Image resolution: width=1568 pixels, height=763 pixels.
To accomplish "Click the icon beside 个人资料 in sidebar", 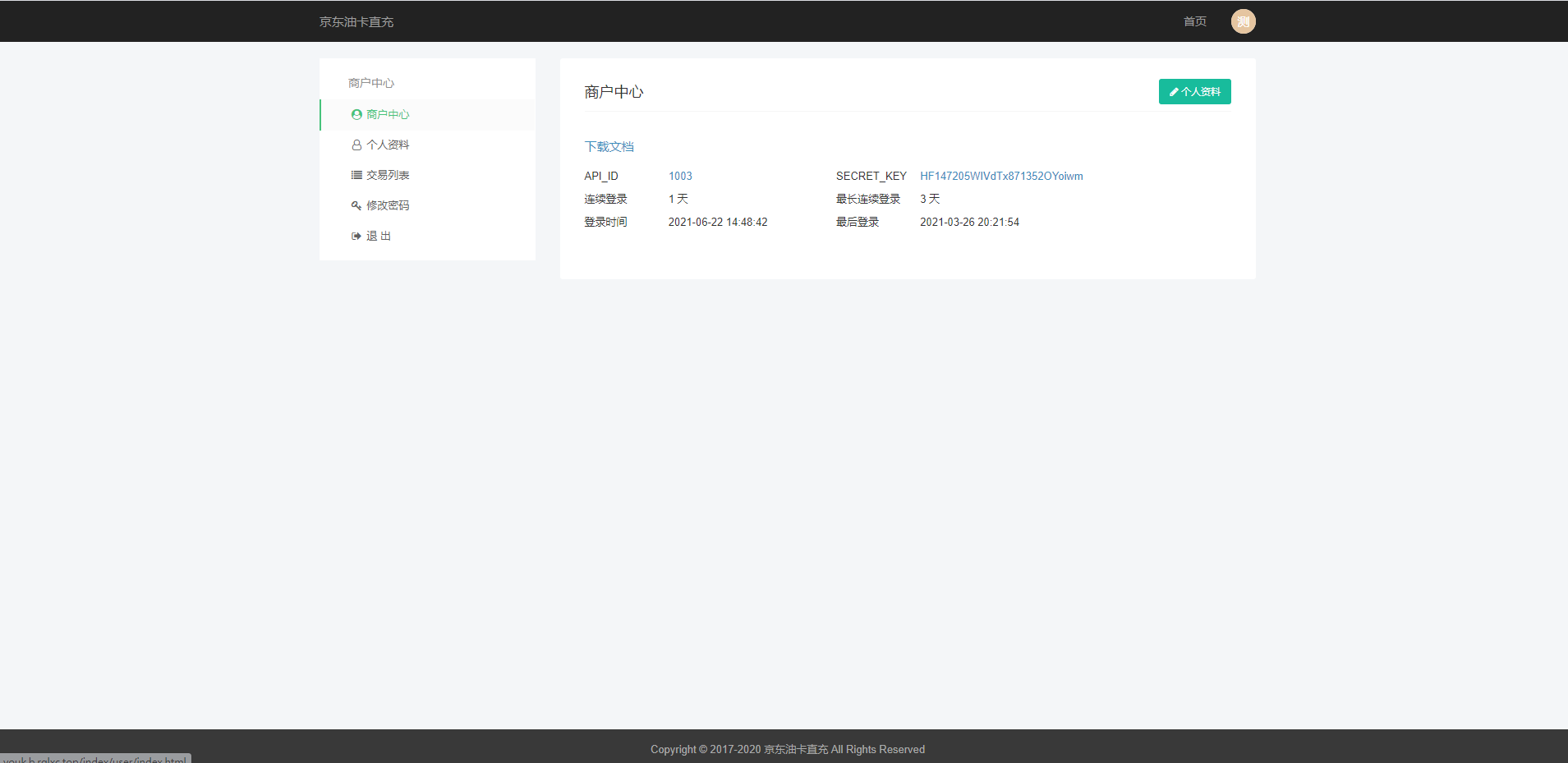I will tap(356, 145).
